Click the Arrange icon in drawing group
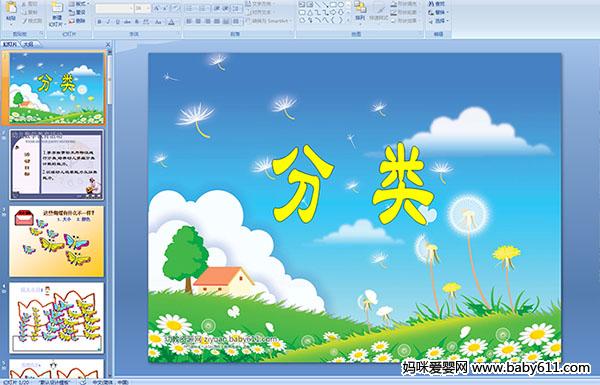Image resolution: width=600 pixels, height=385 pixels. click(x=360, y=11)
